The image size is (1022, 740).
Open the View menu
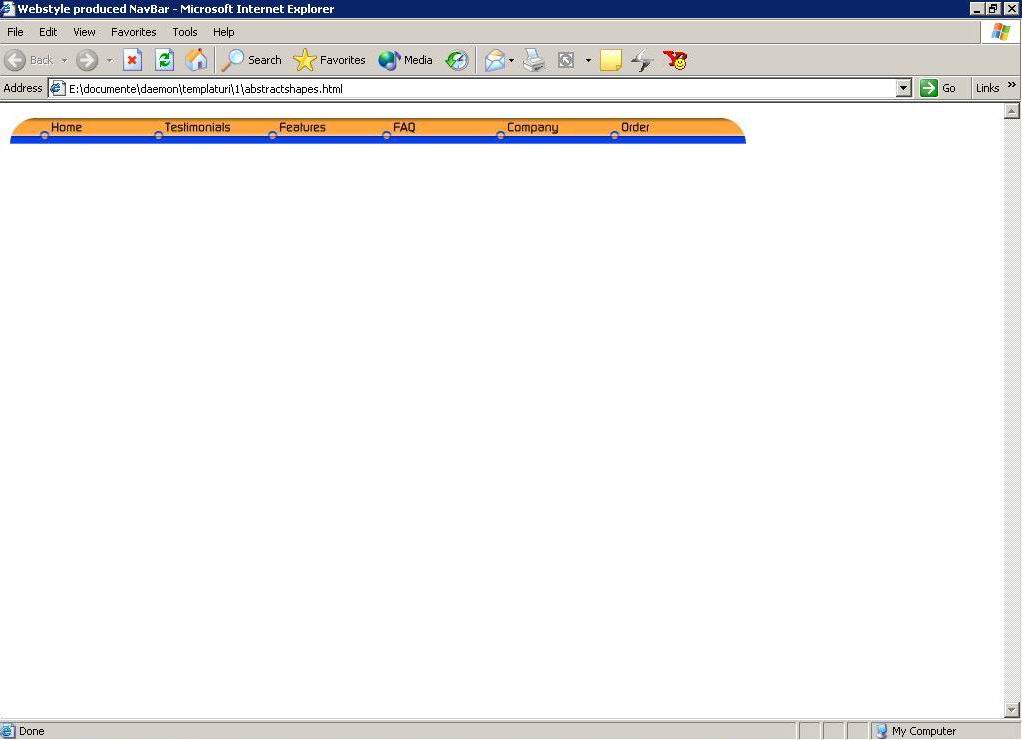click(84, 32)
